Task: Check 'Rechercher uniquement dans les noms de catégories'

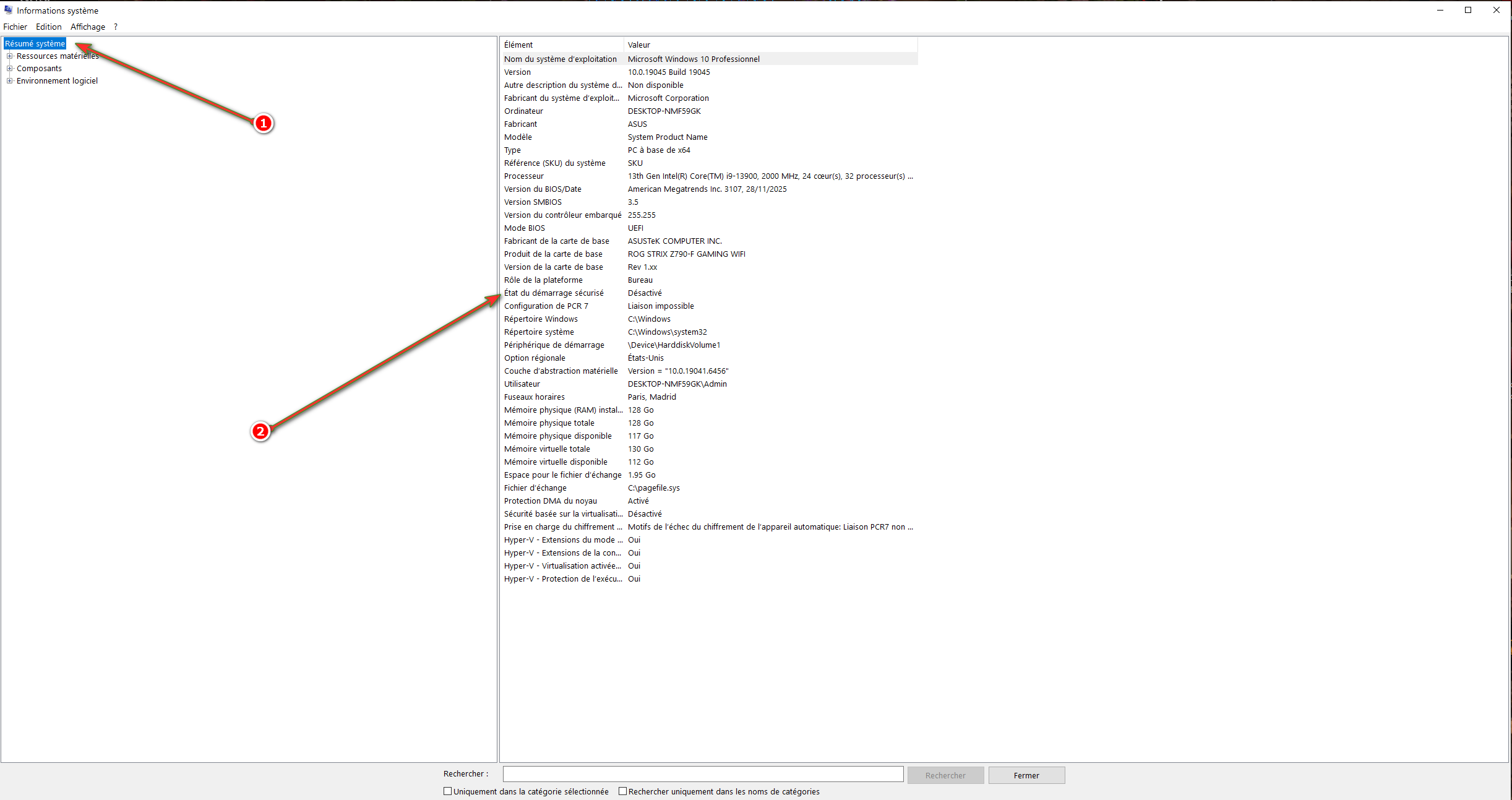Action: [623, 791]
